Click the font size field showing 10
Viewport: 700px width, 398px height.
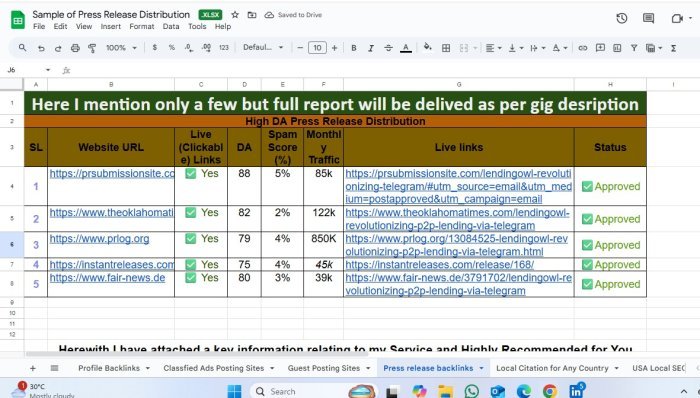[317, 48]
